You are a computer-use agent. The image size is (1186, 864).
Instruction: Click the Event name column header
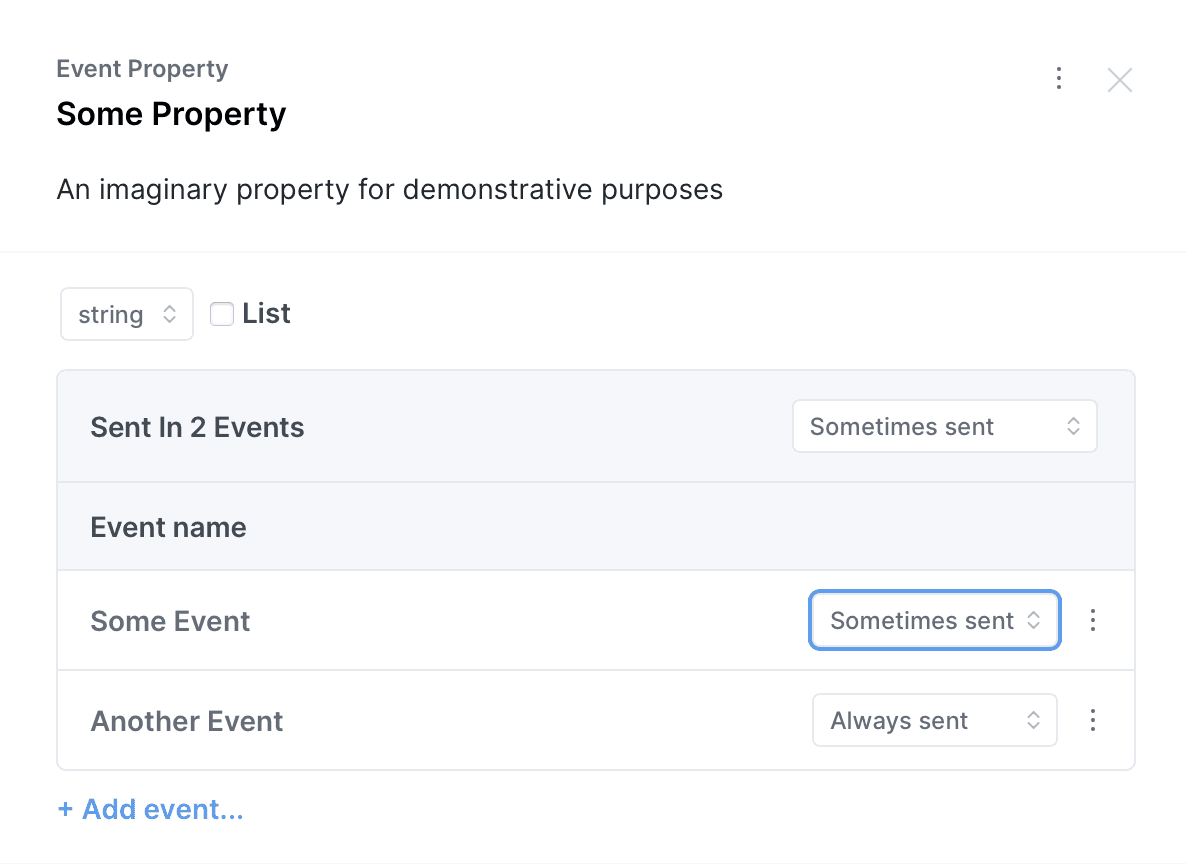pyautogui.click(x=168, y=527)
